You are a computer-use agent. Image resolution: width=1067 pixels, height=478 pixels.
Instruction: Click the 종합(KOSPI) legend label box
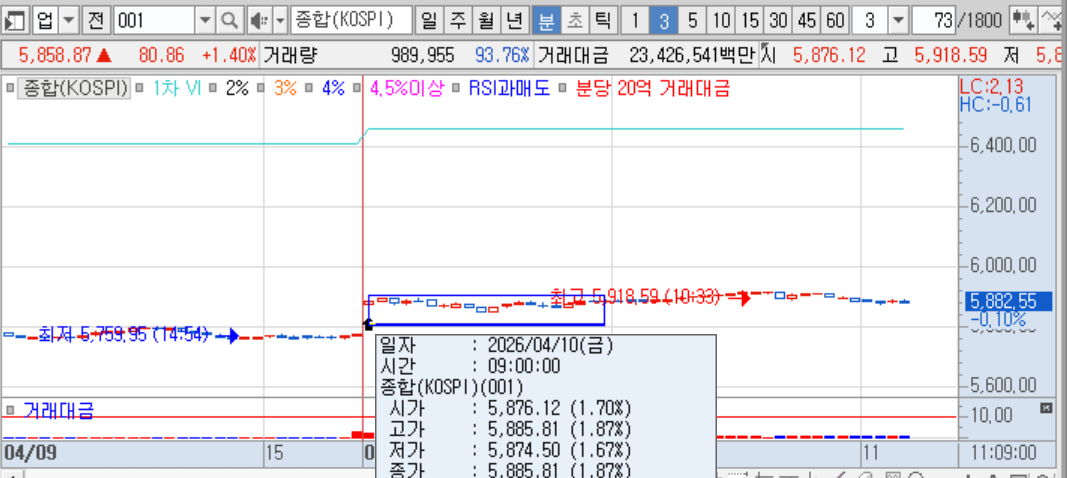click(x=75, y=88)
